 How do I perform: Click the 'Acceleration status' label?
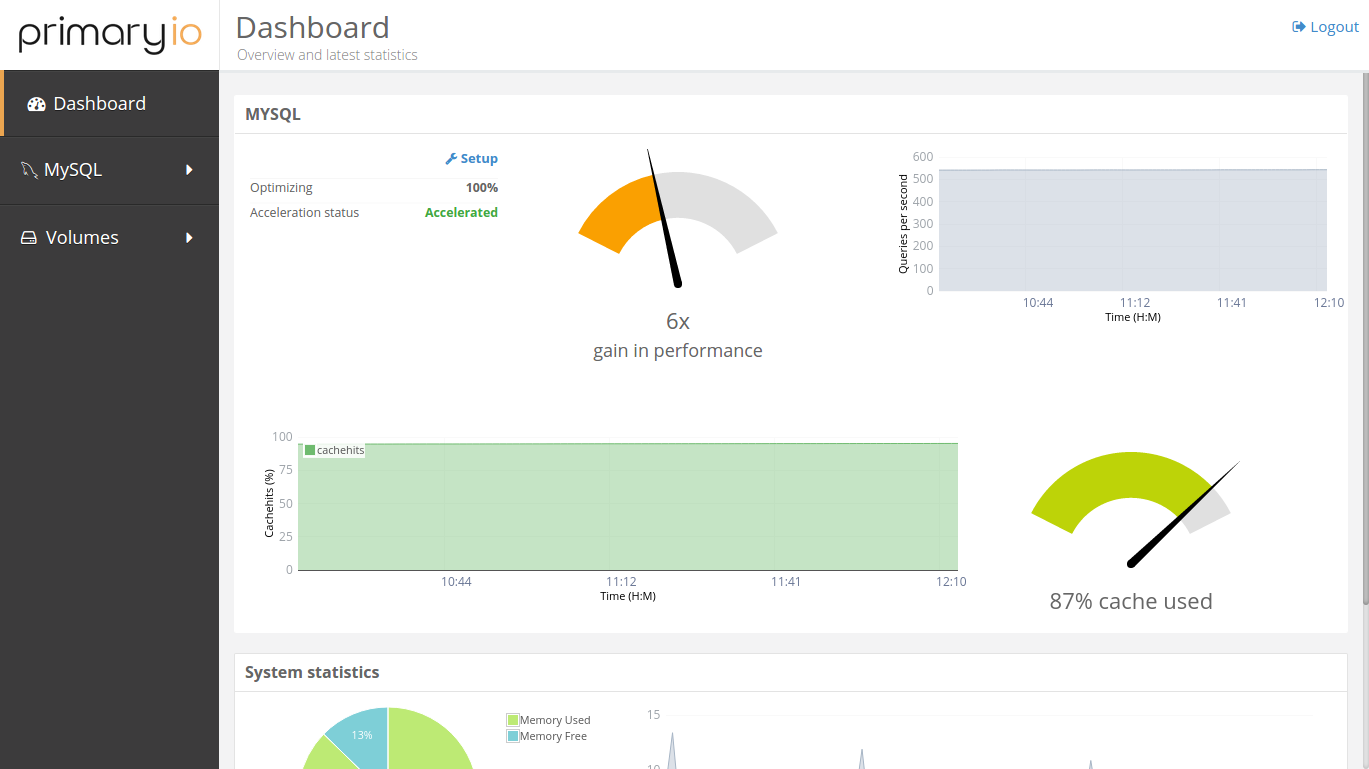[305, 213]
